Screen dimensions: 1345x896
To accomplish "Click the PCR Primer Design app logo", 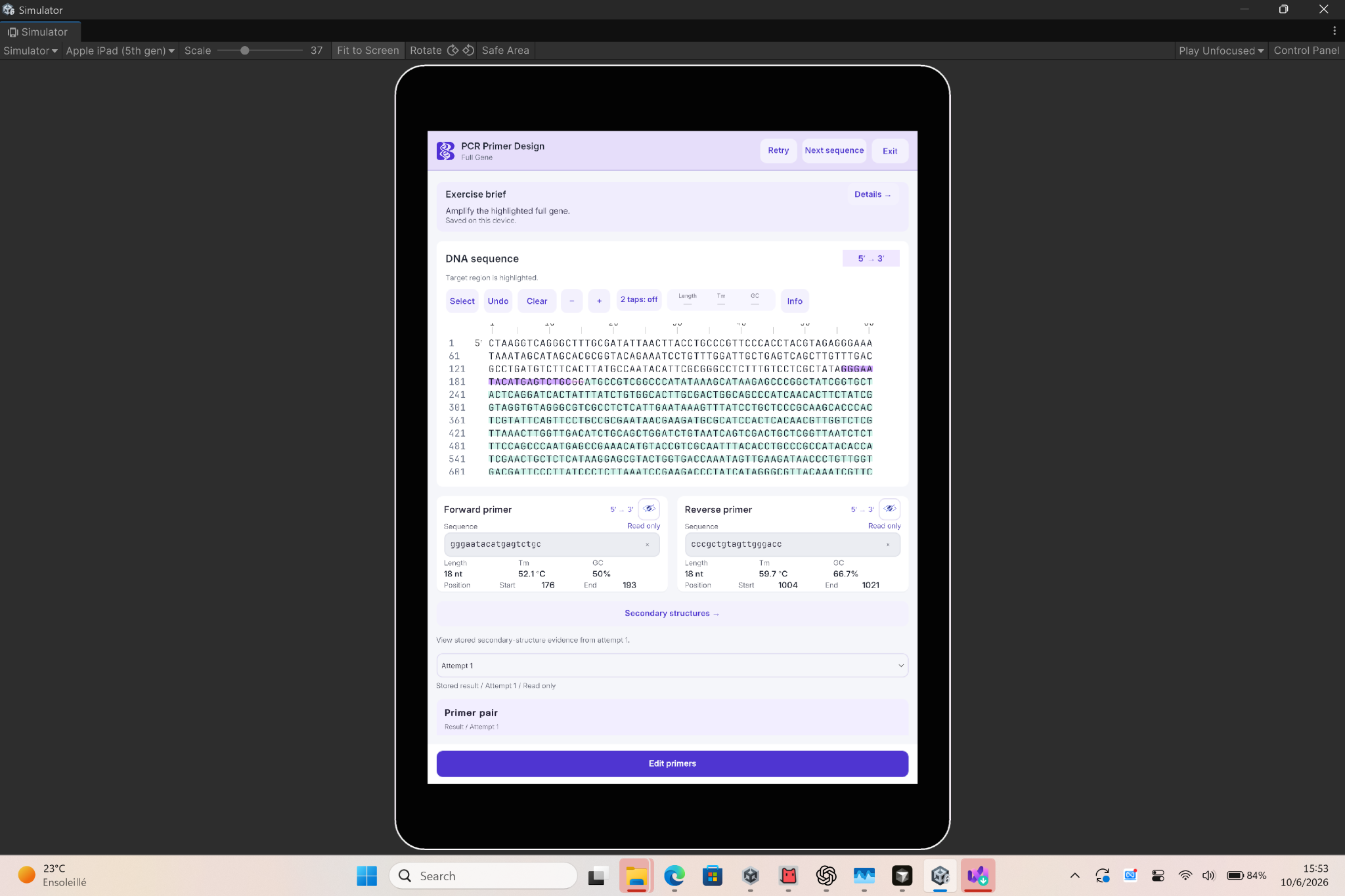I will coord(445,151).
